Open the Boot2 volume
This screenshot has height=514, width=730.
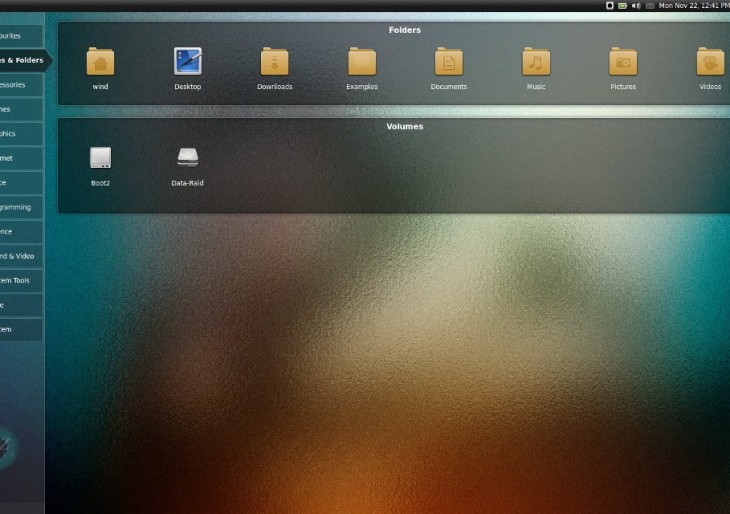(x=100, y=166)
